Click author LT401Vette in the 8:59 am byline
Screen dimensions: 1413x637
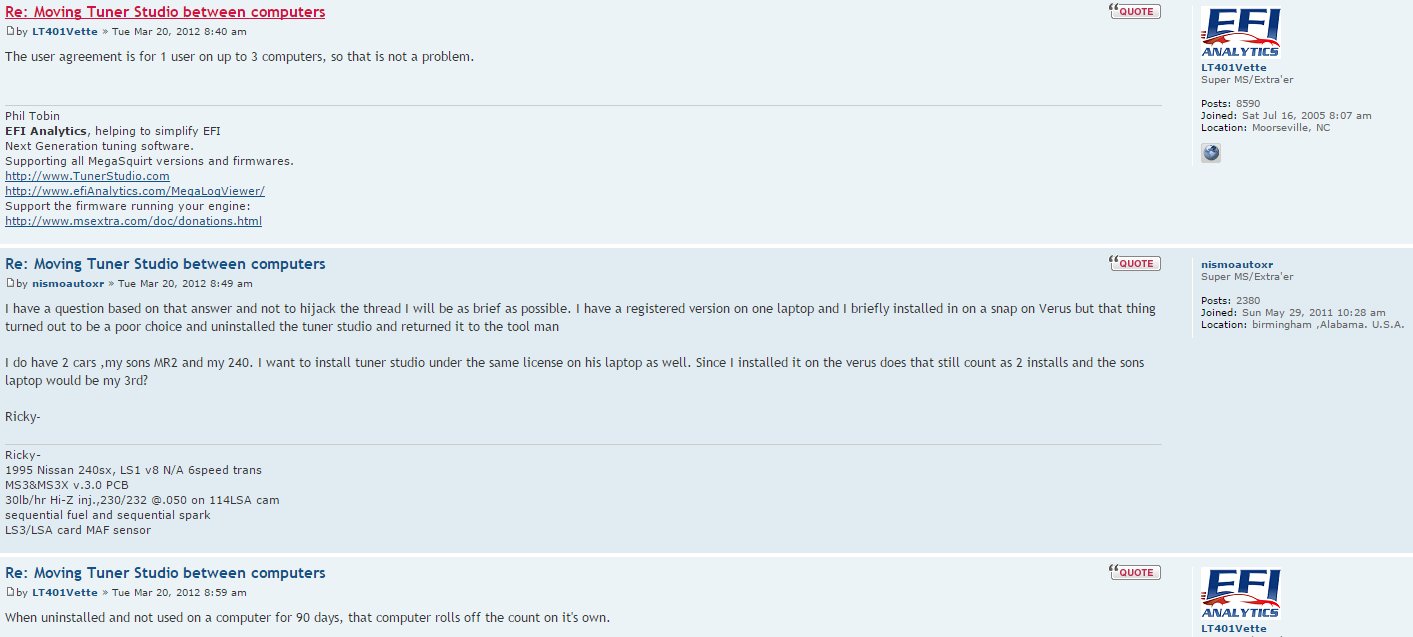65,593
